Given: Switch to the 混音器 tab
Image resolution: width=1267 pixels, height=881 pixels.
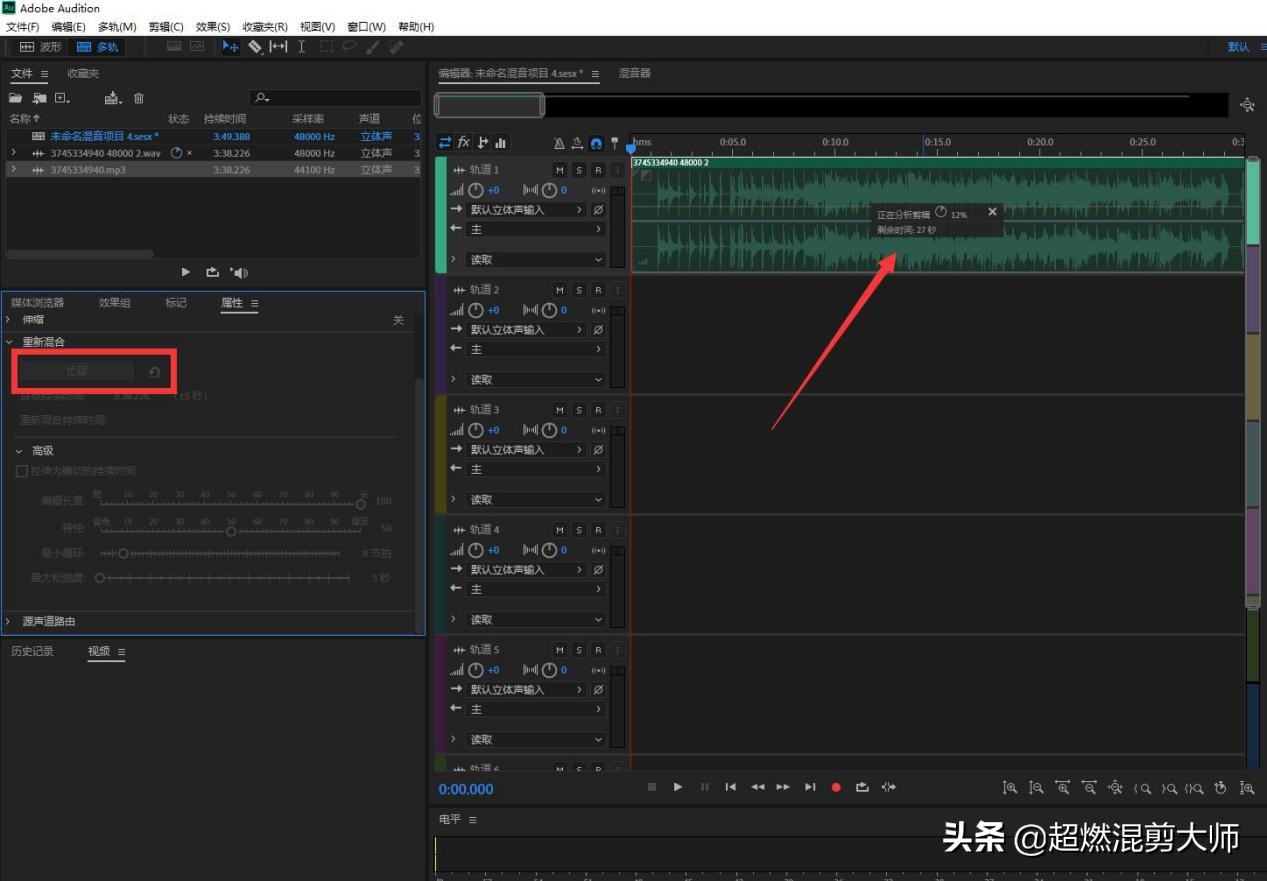Looking at the screenshot, I should (x=635, y=73).
